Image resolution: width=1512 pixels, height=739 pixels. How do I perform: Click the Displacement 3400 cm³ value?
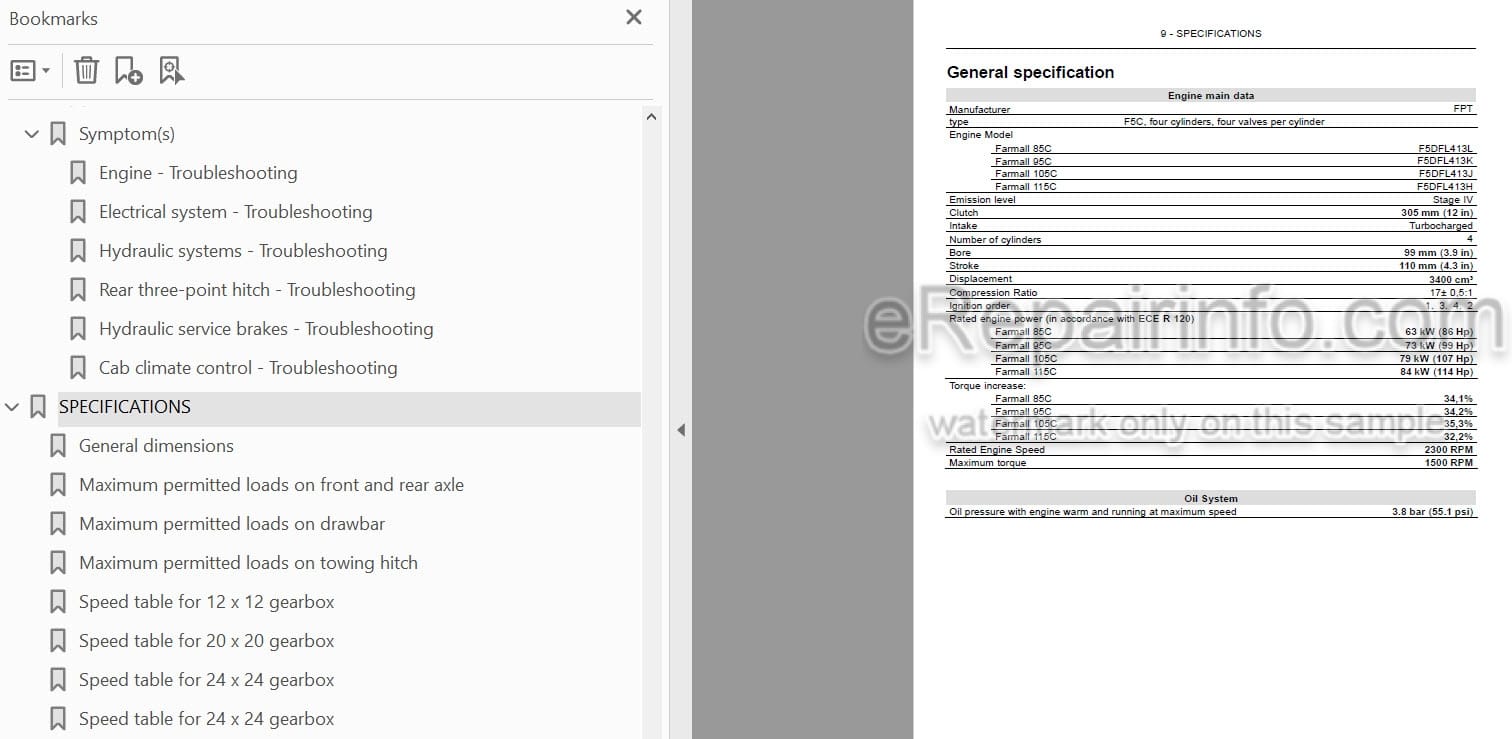point(1451,279)
